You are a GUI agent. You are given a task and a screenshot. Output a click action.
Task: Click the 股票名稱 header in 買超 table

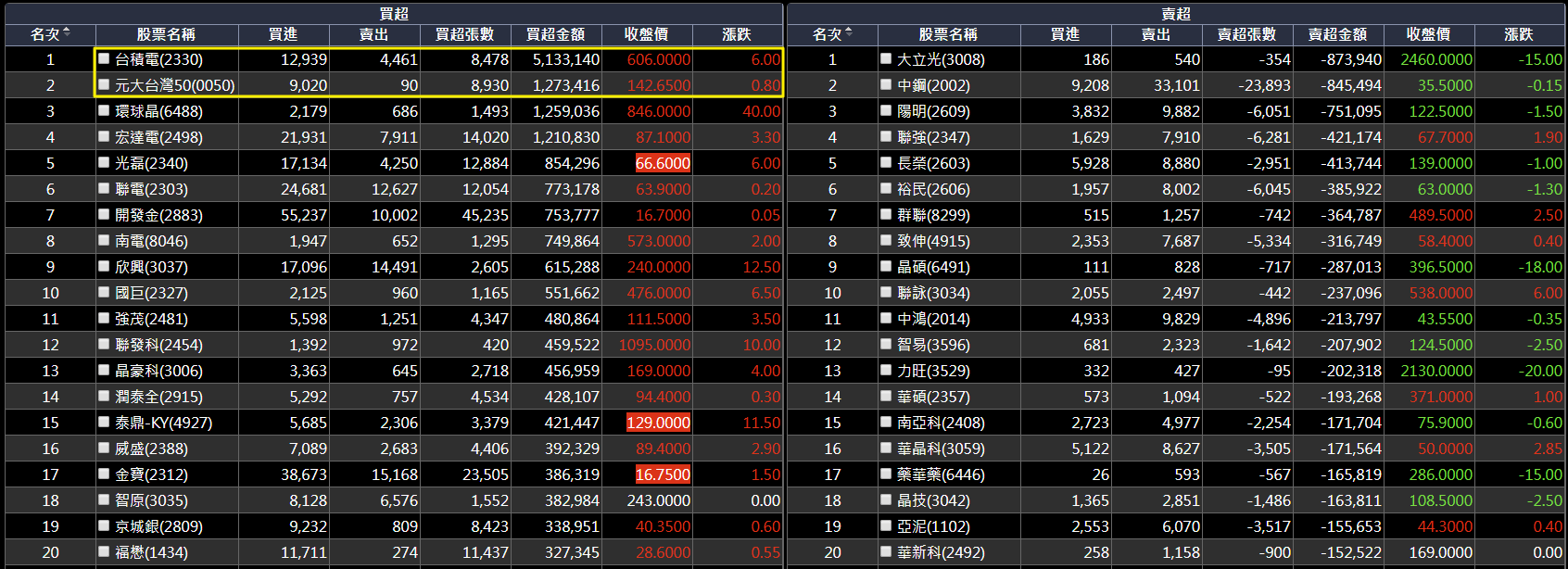[x=166, y=34]
